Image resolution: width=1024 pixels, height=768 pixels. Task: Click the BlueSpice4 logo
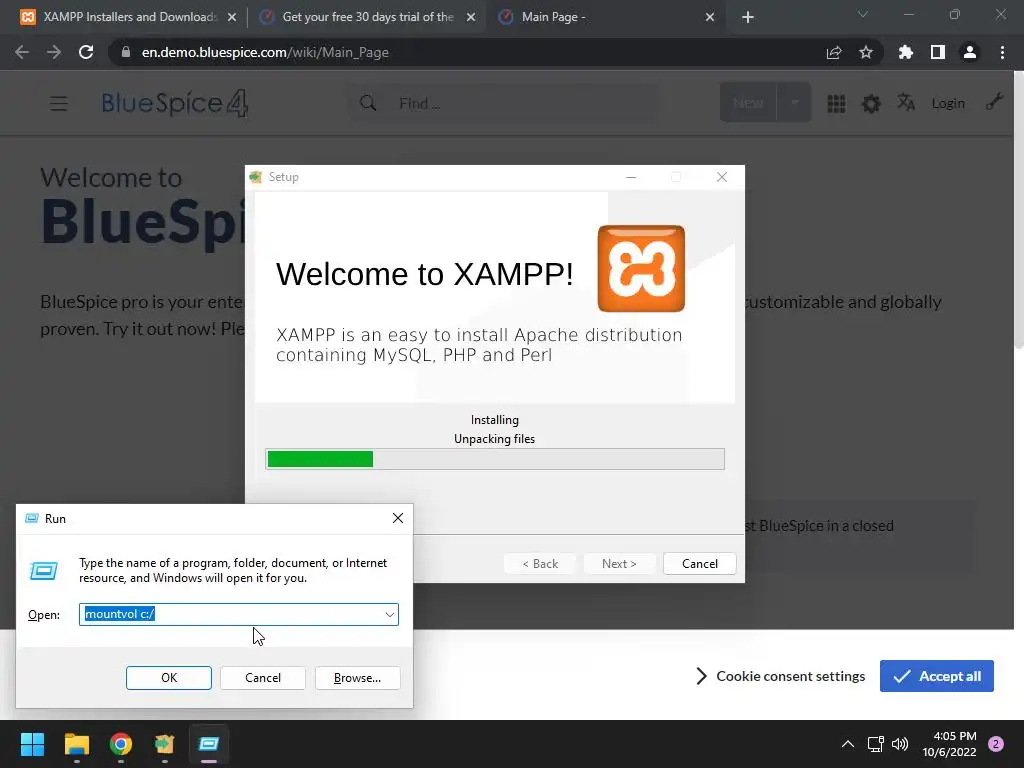pos(174,103)
